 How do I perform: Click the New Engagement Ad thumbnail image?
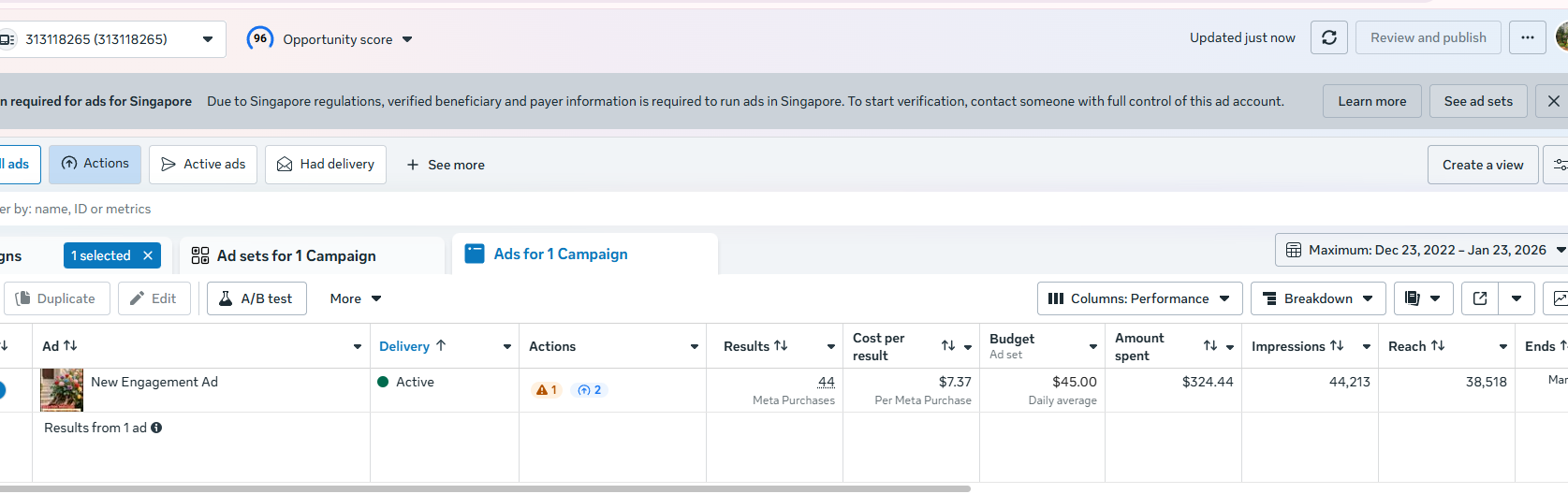[x=62, y=389]
